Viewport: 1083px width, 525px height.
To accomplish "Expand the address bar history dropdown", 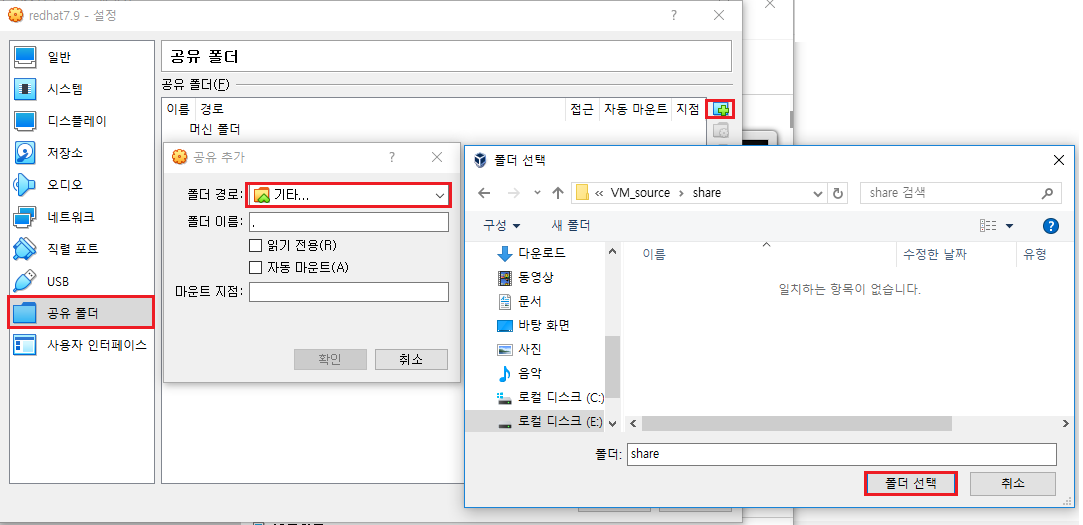I will [x=818, y=193].
